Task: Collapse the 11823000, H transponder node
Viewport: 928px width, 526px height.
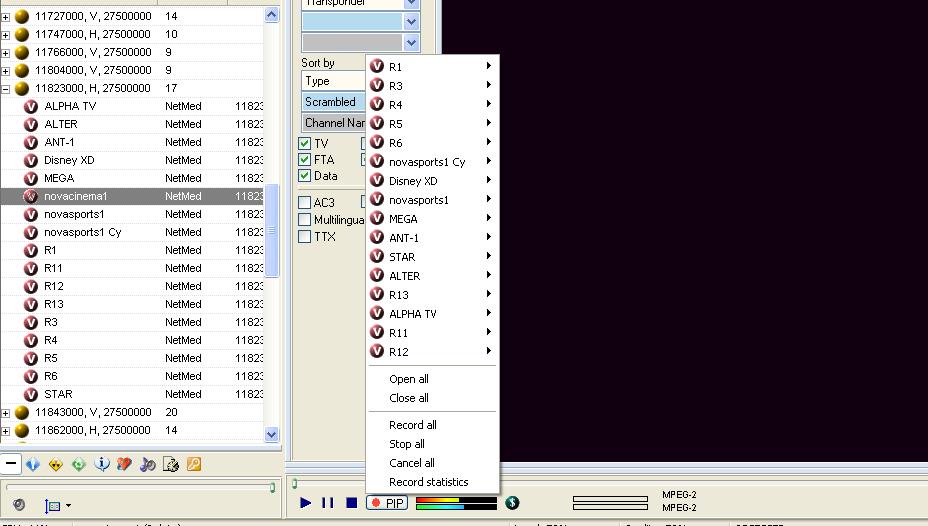Action: 5,89
